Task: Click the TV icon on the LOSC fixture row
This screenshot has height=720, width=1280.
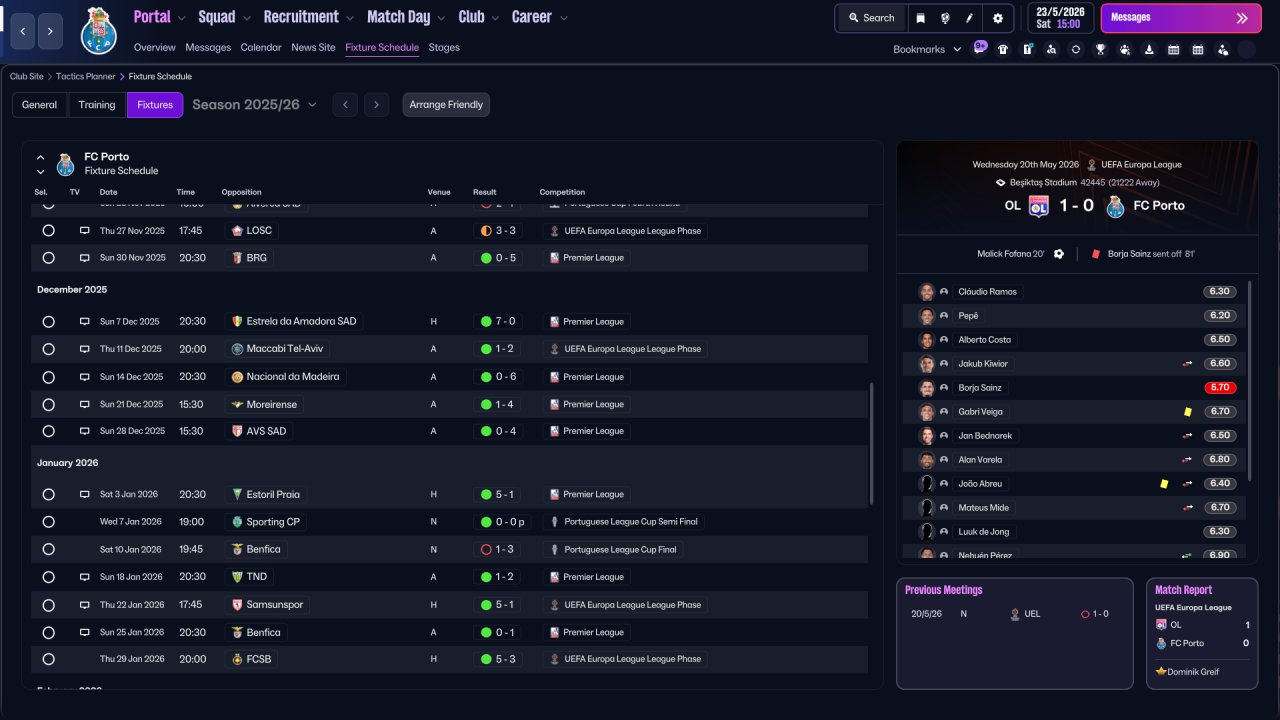Action: (85, 230)
